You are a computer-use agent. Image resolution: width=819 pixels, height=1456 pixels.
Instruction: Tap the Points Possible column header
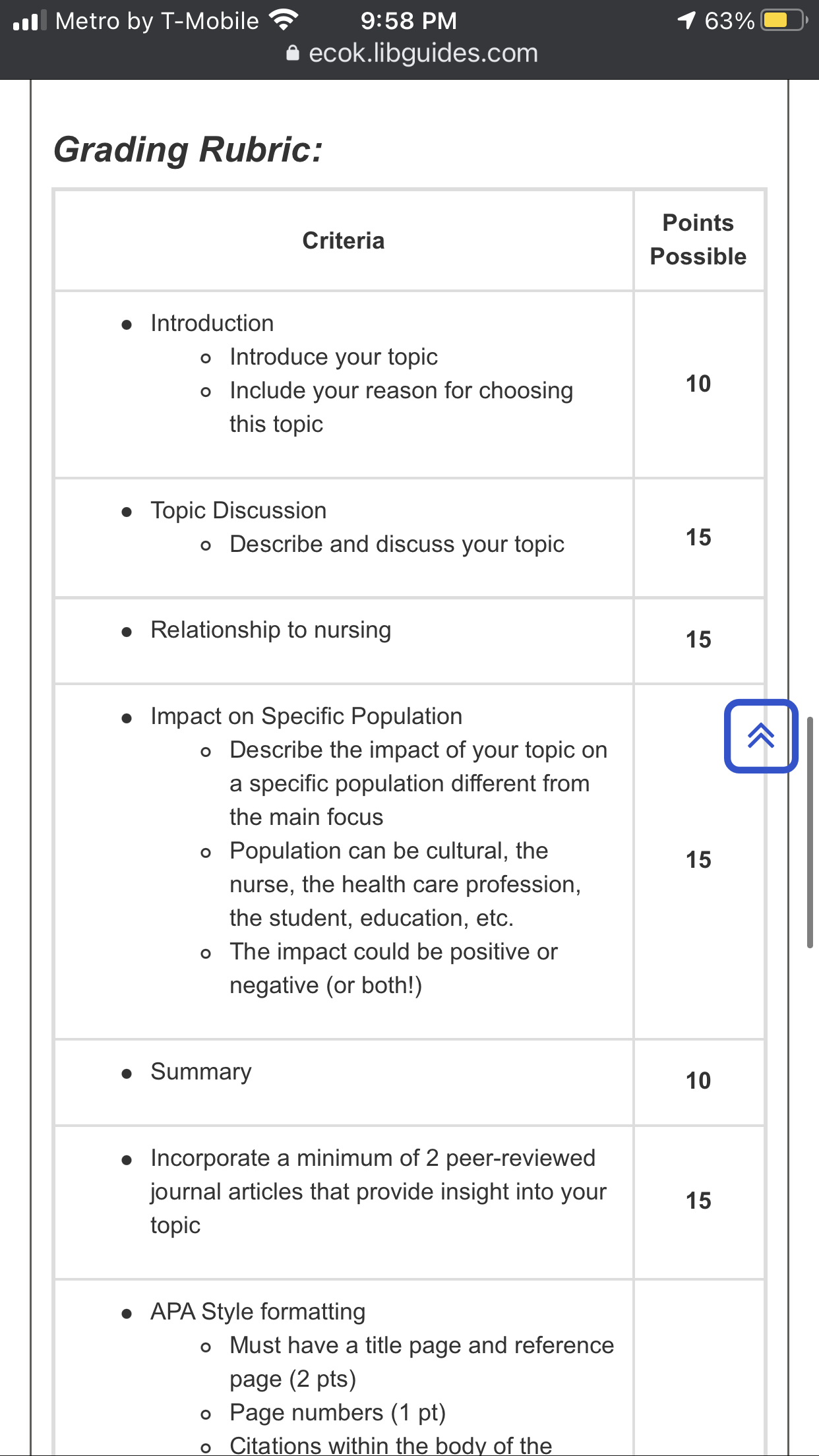tap(698, 239)
